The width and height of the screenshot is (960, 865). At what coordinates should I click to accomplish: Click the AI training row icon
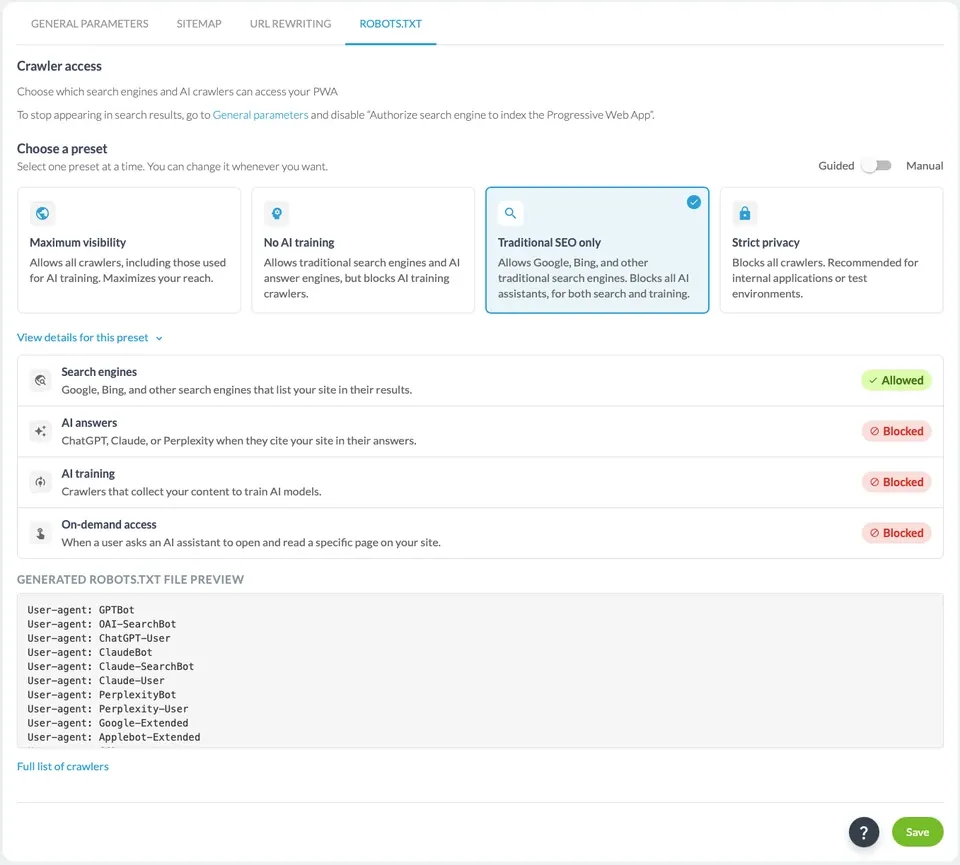click(40, 482)
